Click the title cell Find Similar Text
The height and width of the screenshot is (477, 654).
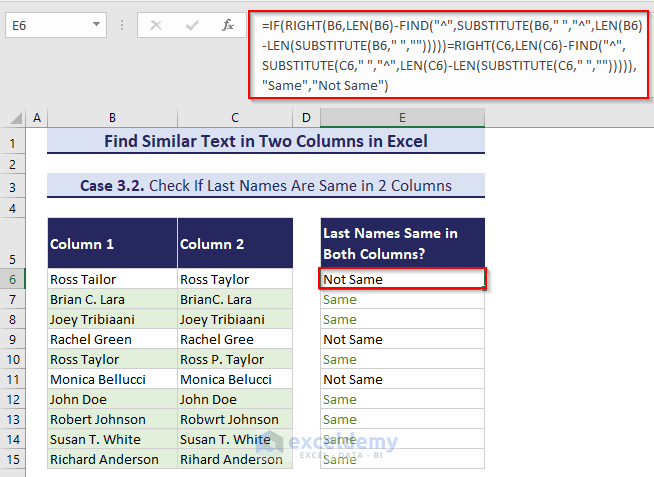pyautogui.click(x=266, y=141)
